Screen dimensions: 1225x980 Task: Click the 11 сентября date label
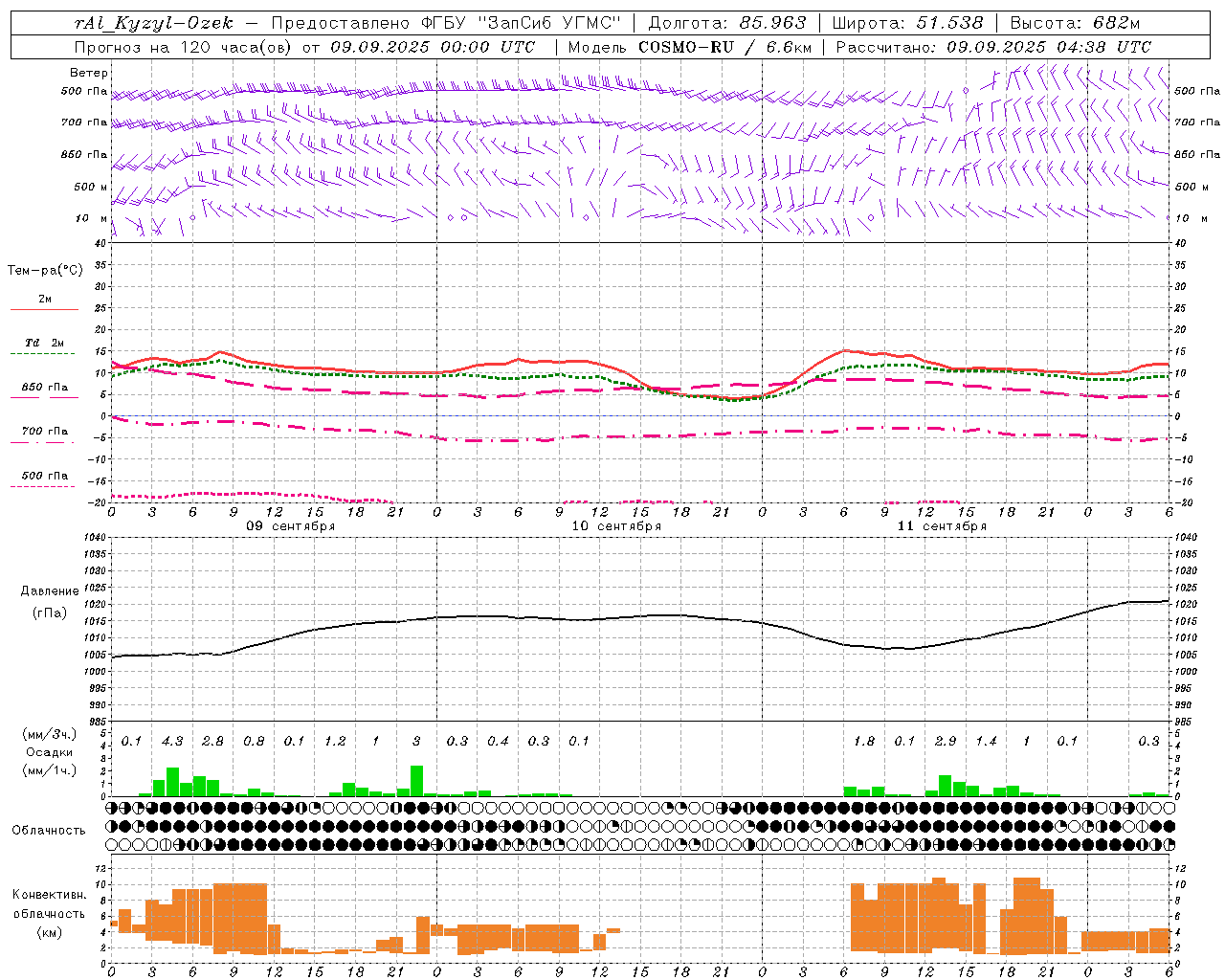pos(942,526)
